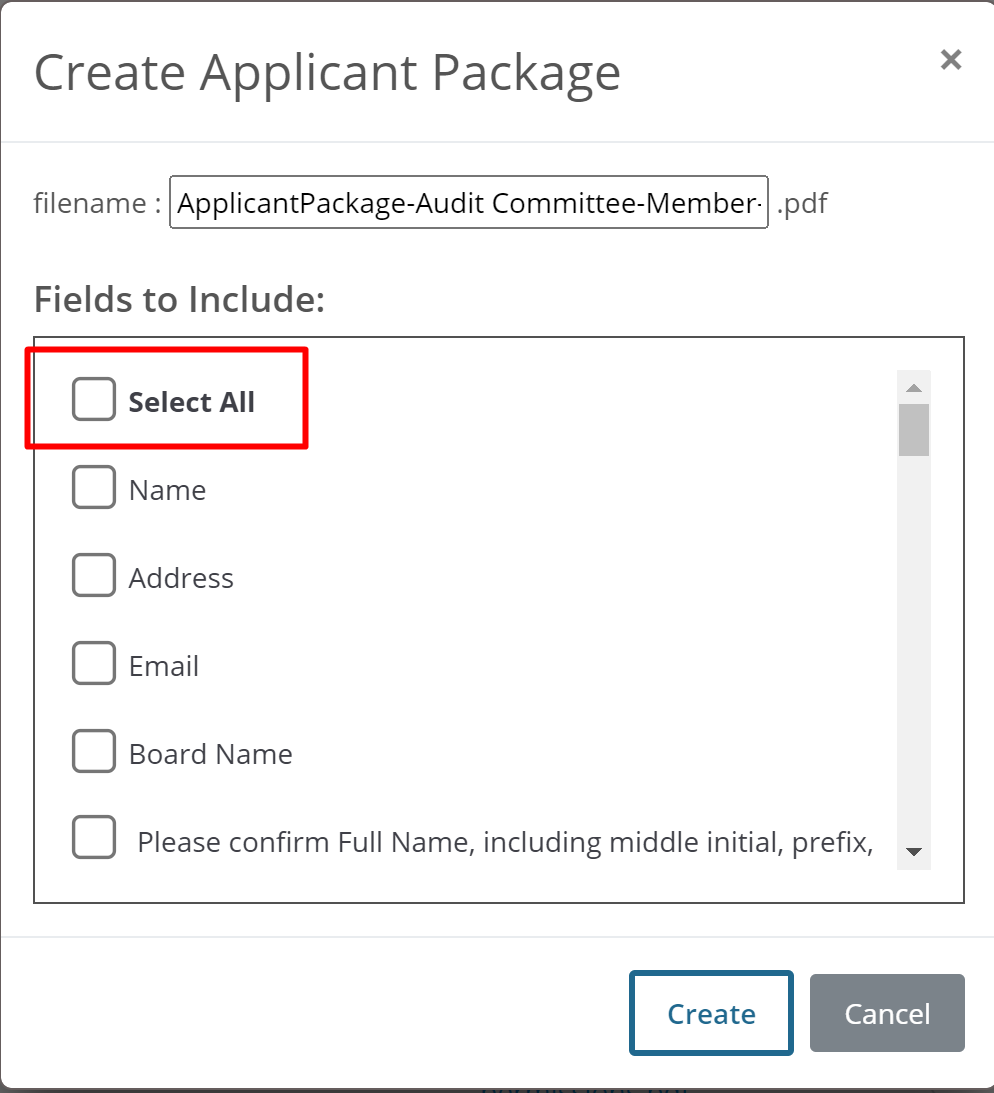Click the 'Email' label text

[164, 666]
